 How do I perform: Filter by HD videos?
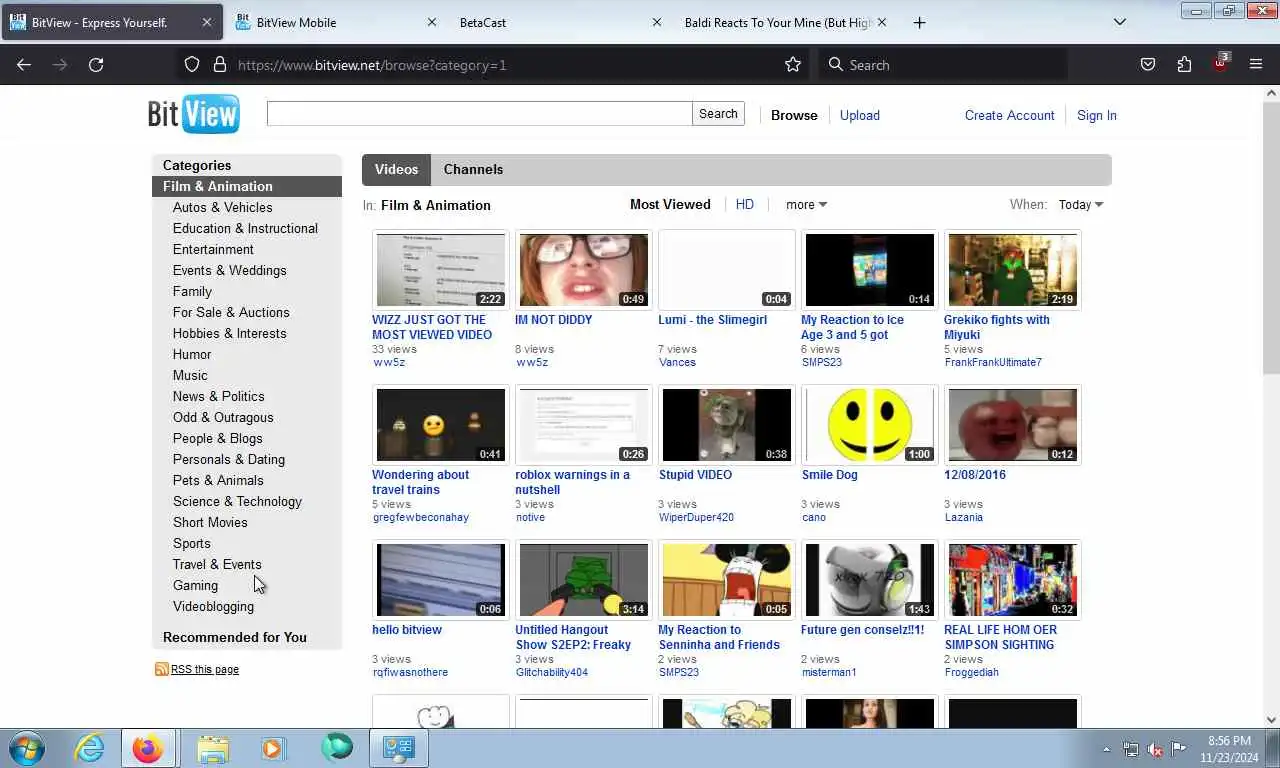[x=745, y=204]
